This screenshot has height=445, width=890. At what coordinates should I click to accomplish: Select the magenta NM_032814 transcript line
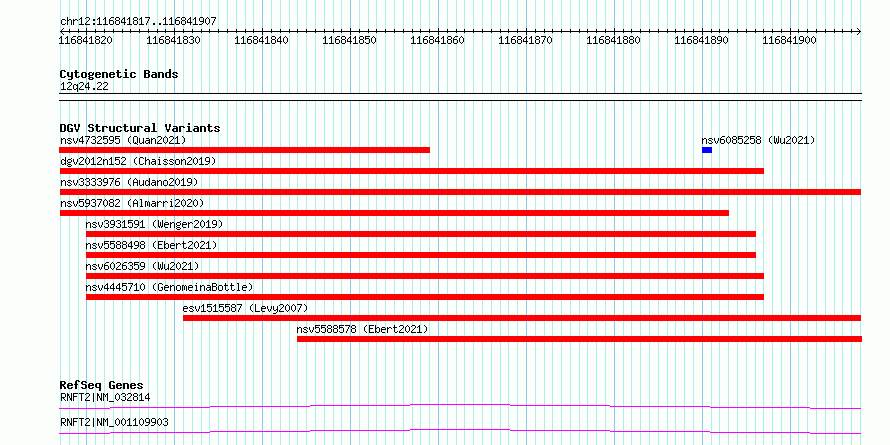click(x=460, y=406)
